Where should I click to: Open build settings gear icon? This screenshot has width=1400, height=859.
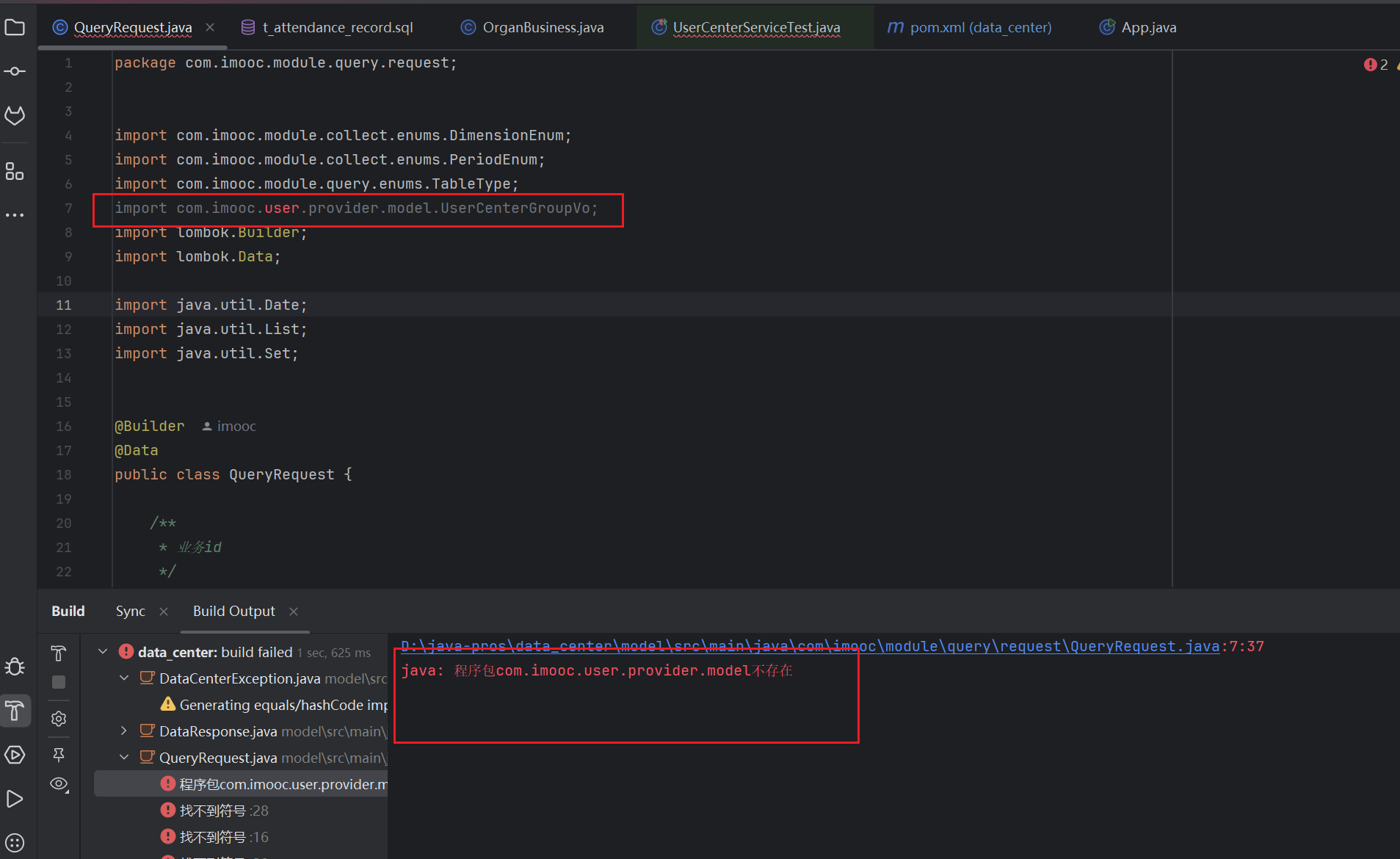pos(59,719)
